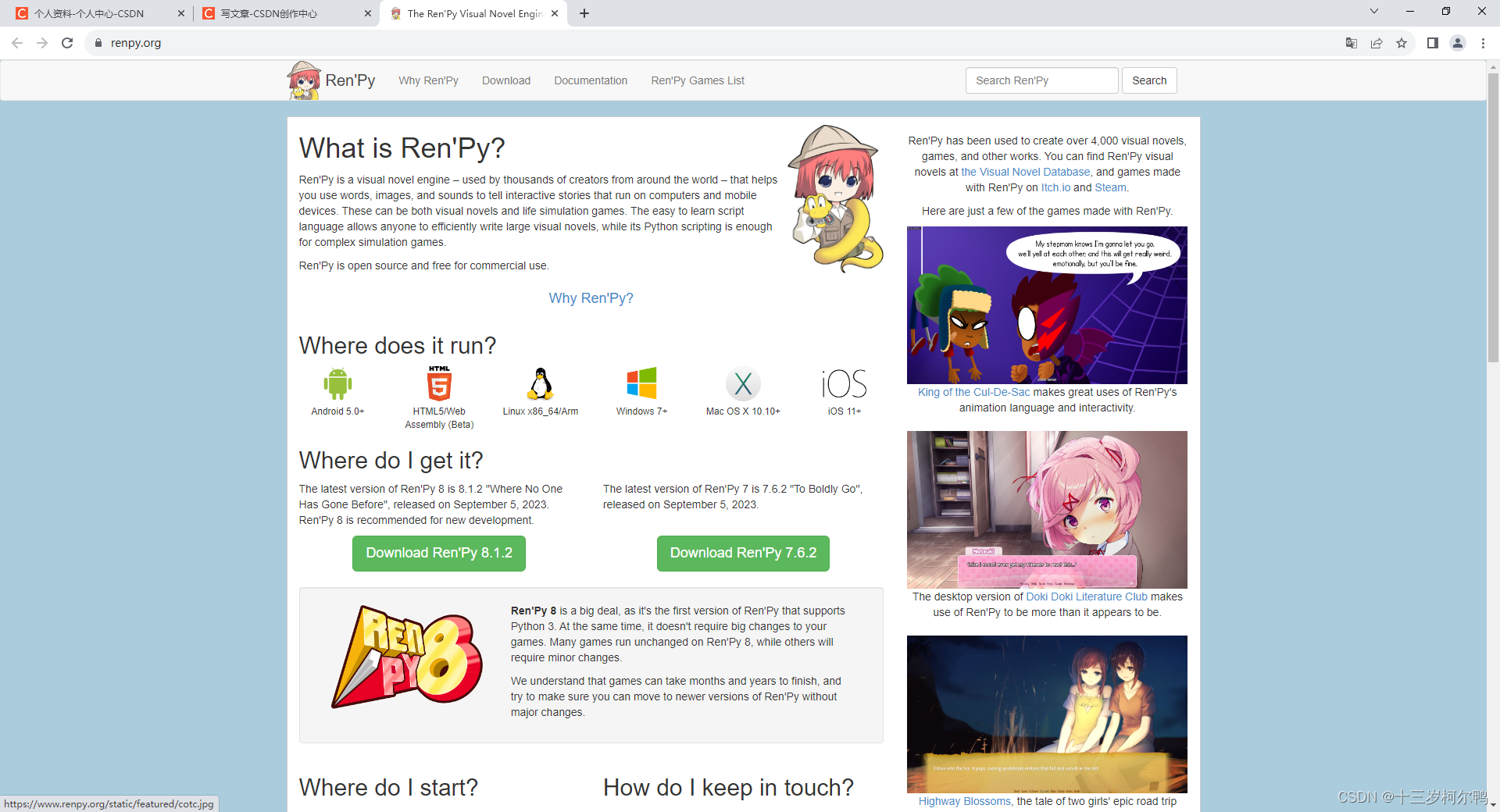Close the CSDN personal center tab
Image resolution: width=1500 pixels, height=812 pixels.
[181, 13]
